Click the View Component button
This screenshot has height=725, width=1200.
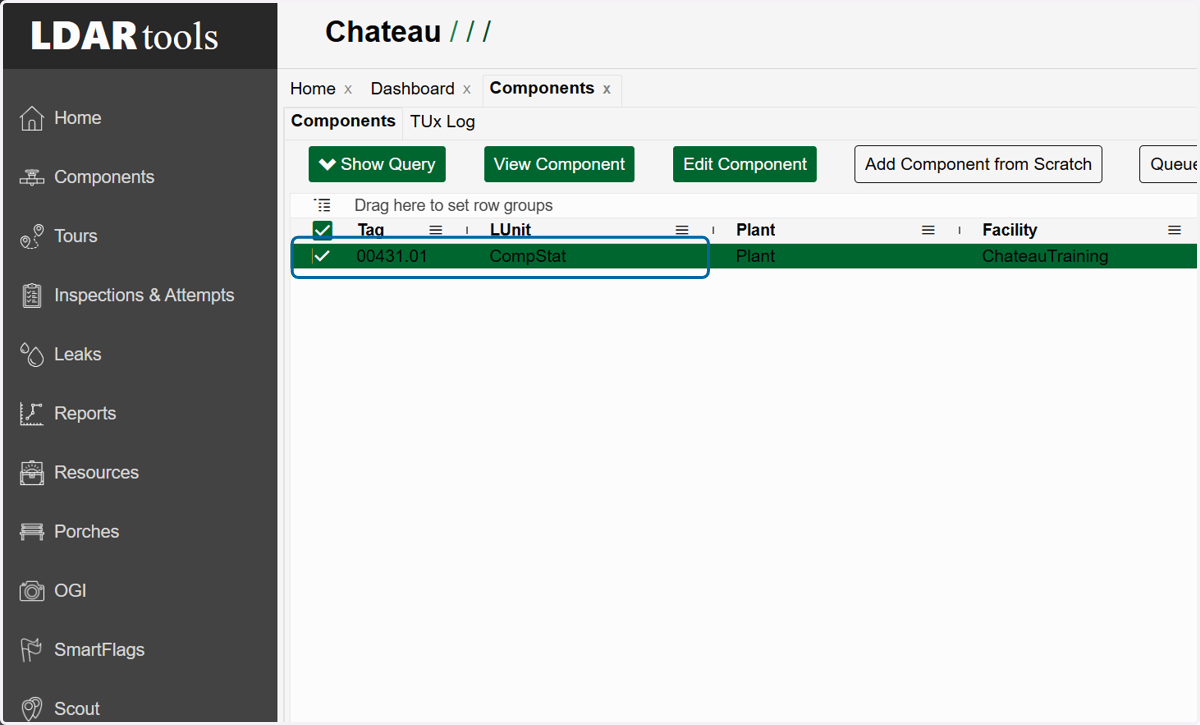[x=560, y=164]
